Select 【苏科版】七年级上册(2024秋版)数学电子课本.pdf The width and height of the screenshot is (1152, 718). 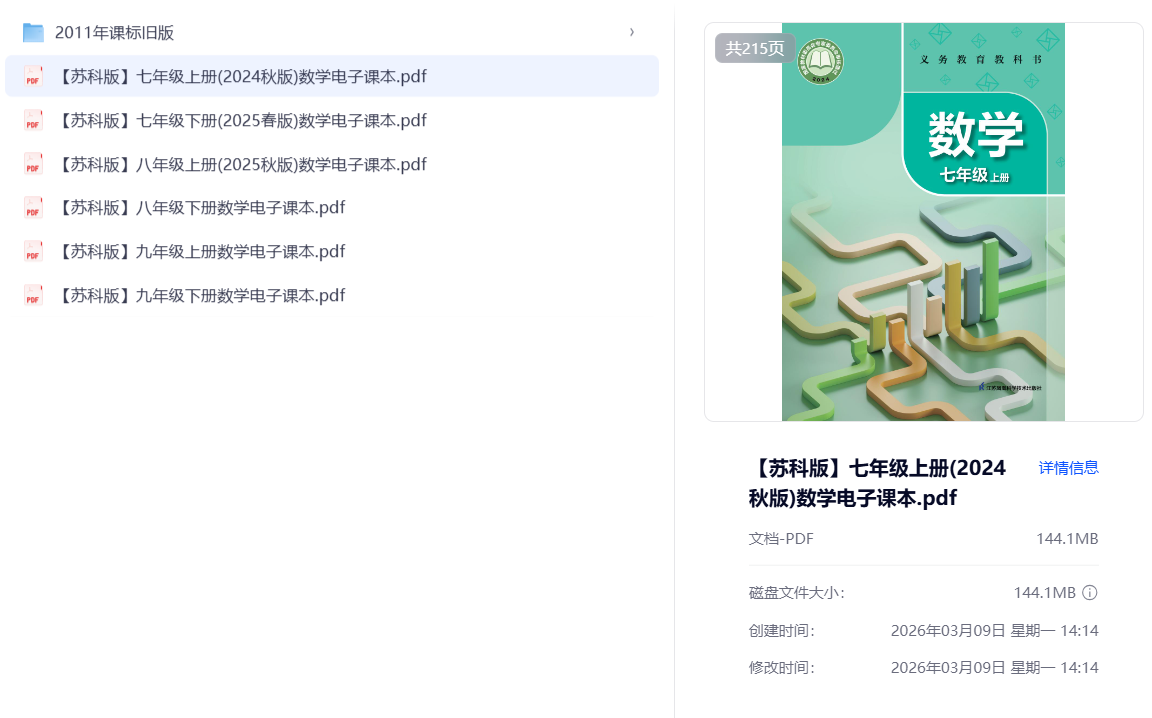[x=241, y=77]
